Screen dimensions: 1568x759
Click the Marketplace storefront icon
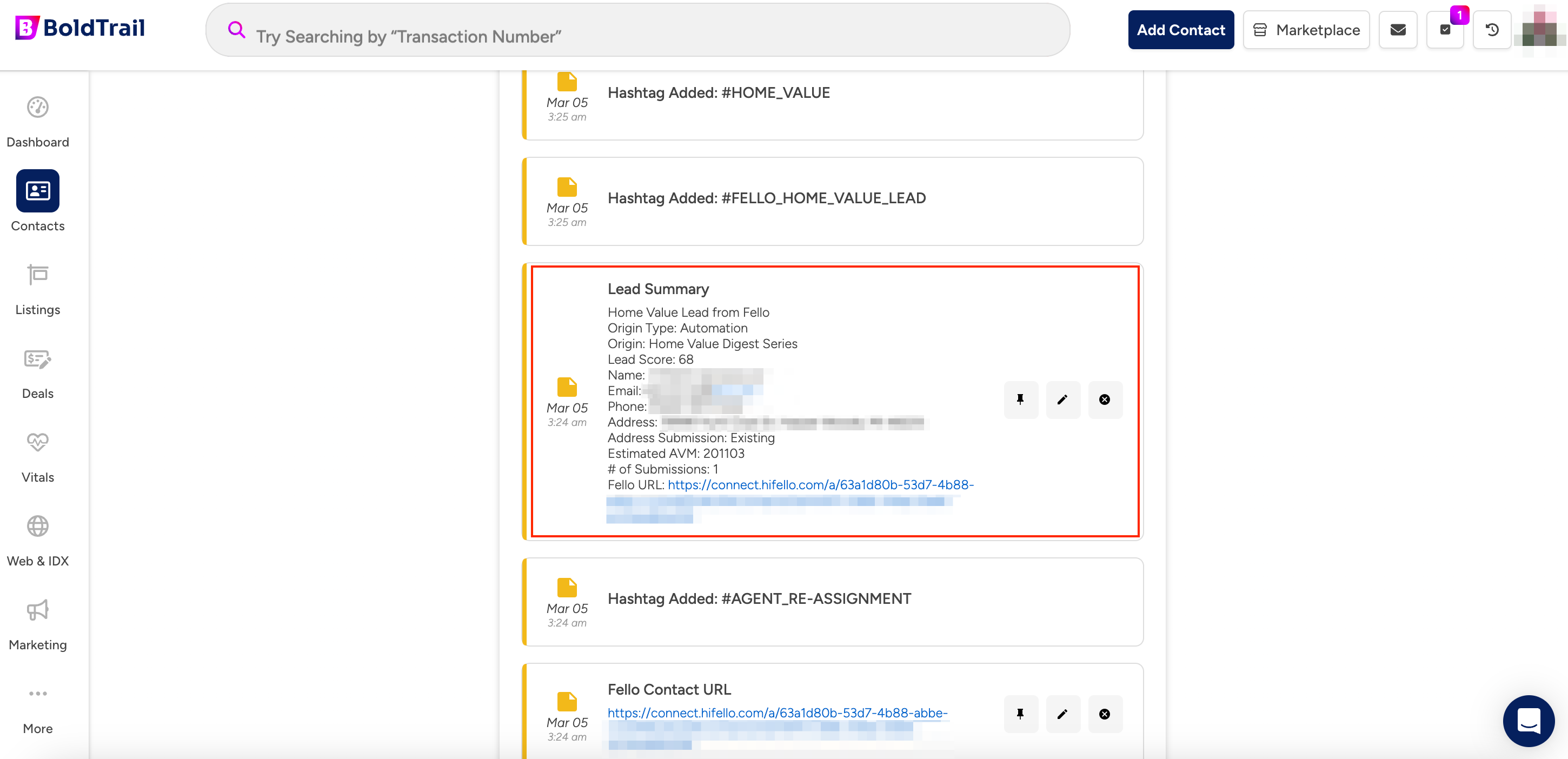pos(1259,30)
